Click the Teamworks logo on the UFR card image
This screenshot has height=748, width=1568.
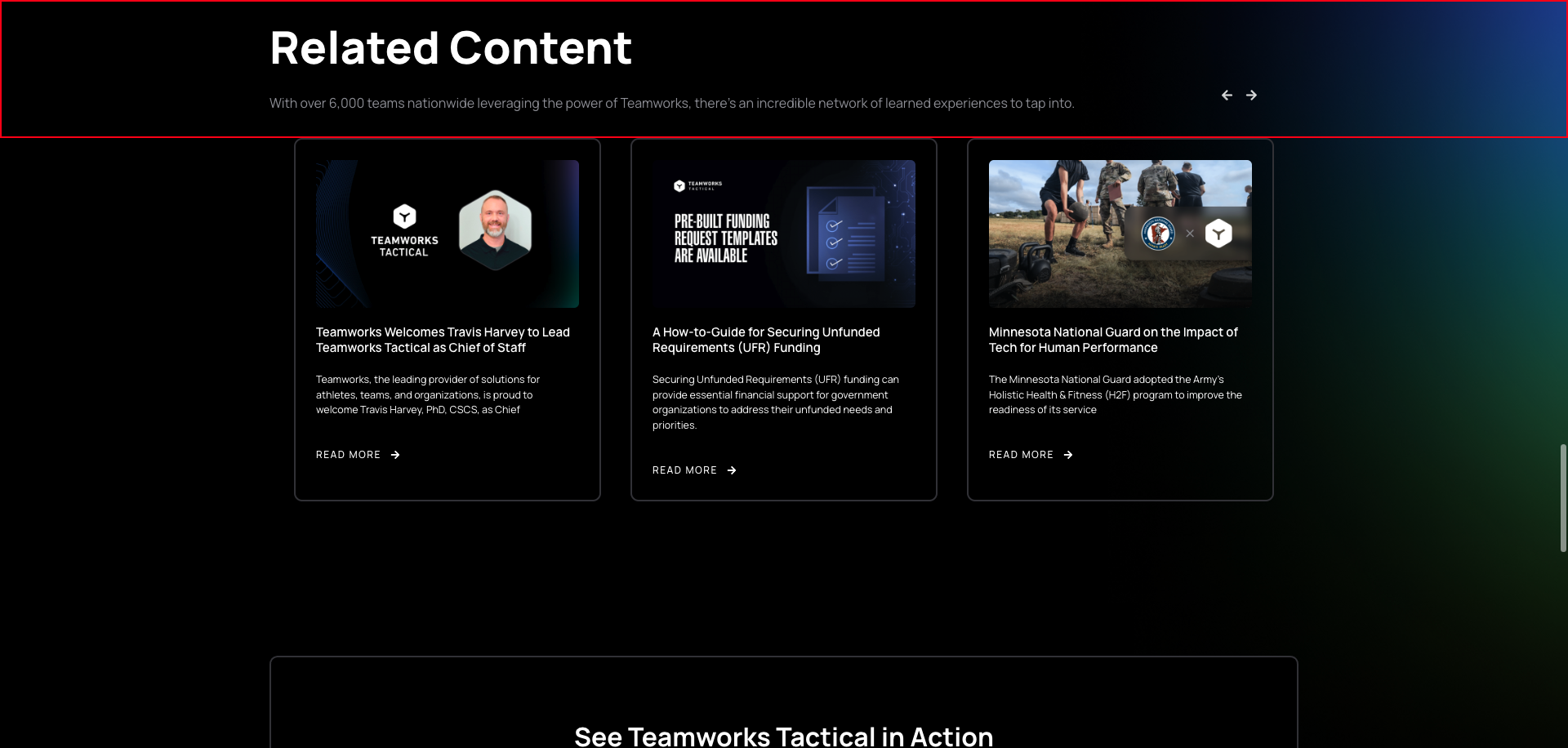(679, 185)
